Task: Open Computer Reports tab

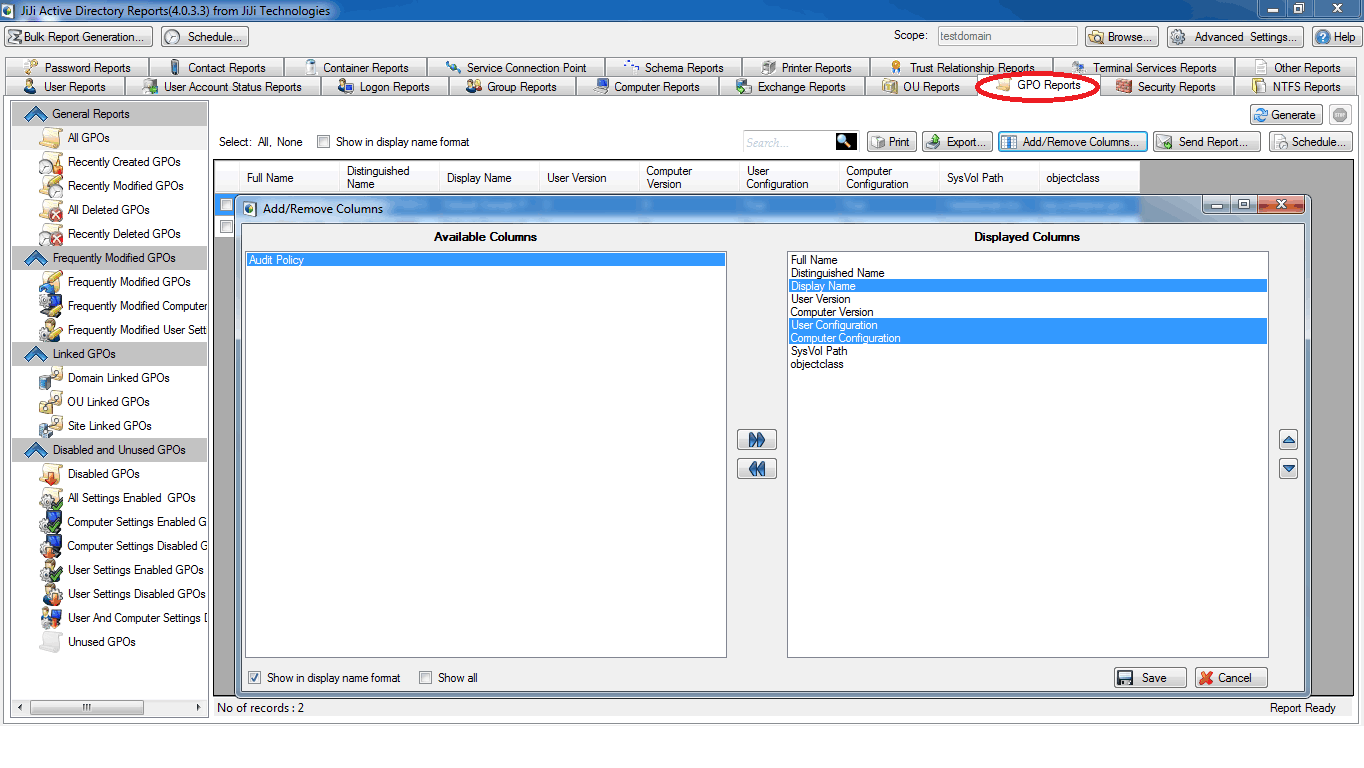Action: 648,87
